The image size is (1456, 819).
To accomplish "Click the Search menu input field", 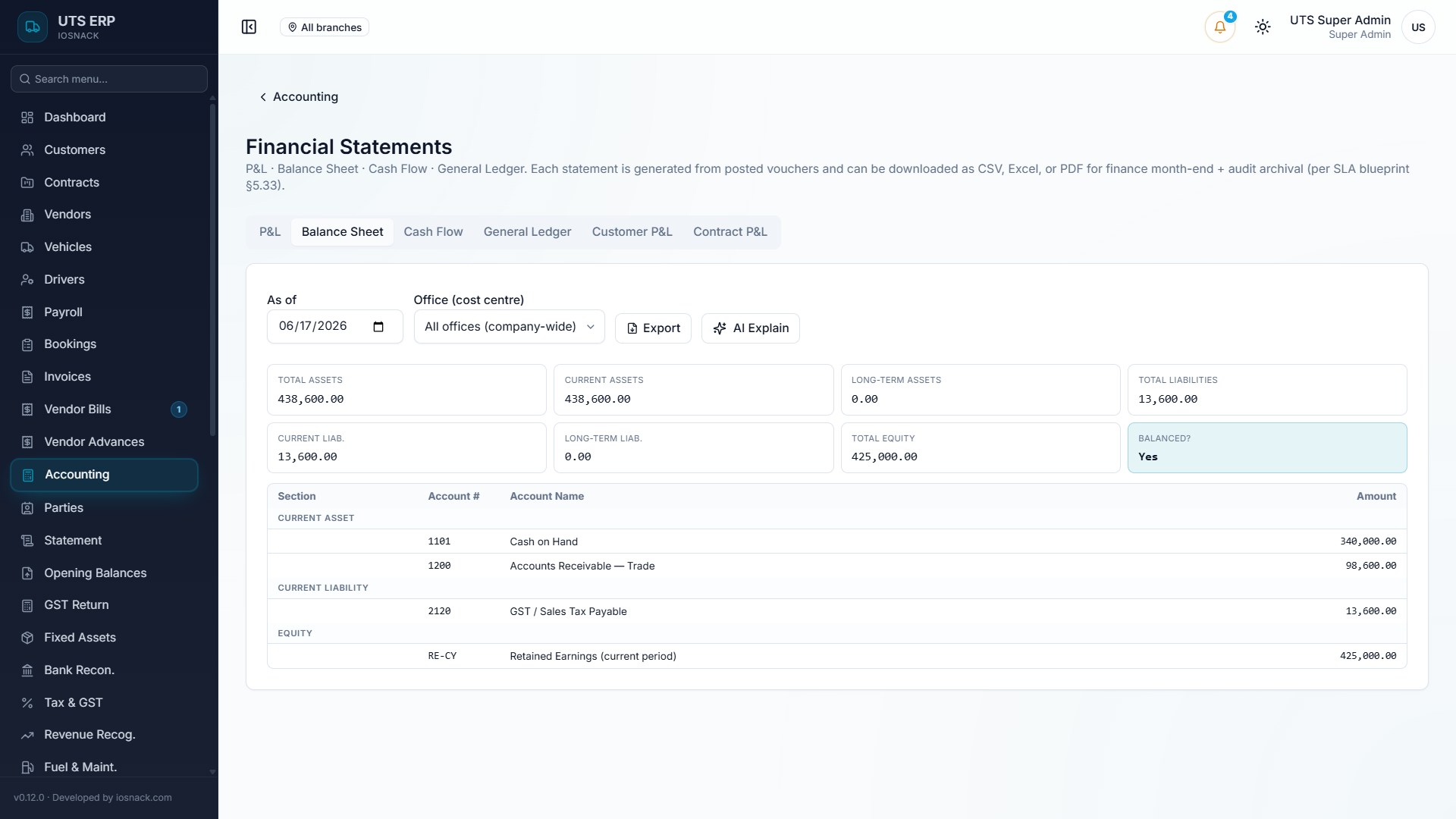I will (x=109, y=79).
